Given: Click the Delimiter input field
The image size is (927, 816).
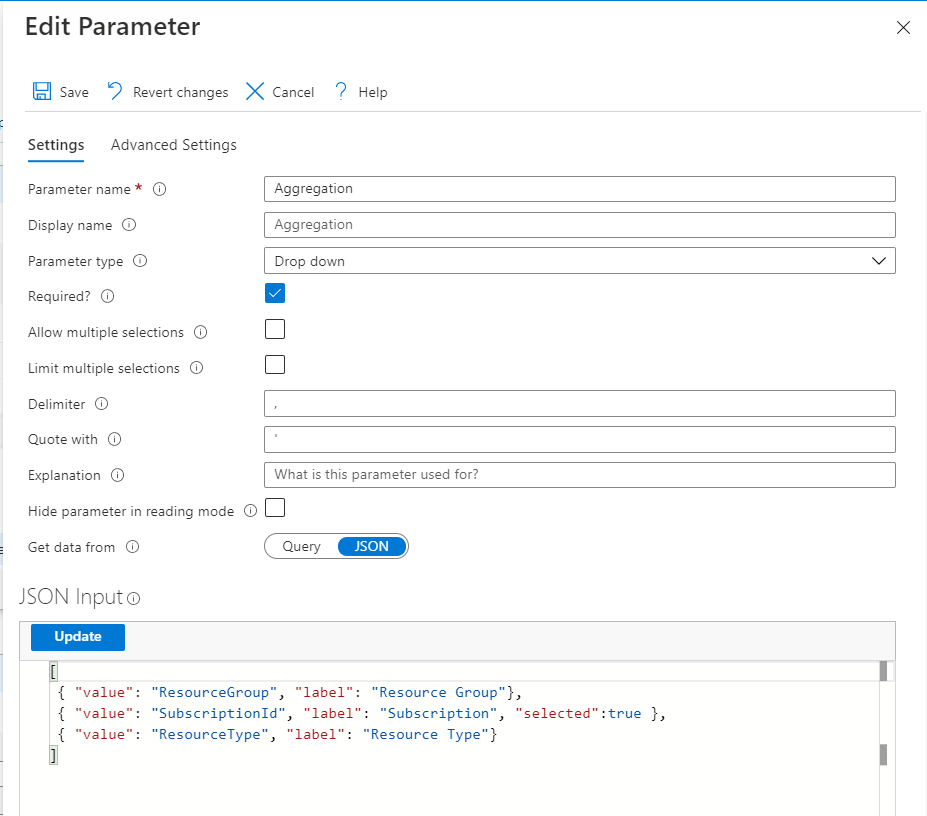Looking at the screenshot, I should (x=579, y=404).
